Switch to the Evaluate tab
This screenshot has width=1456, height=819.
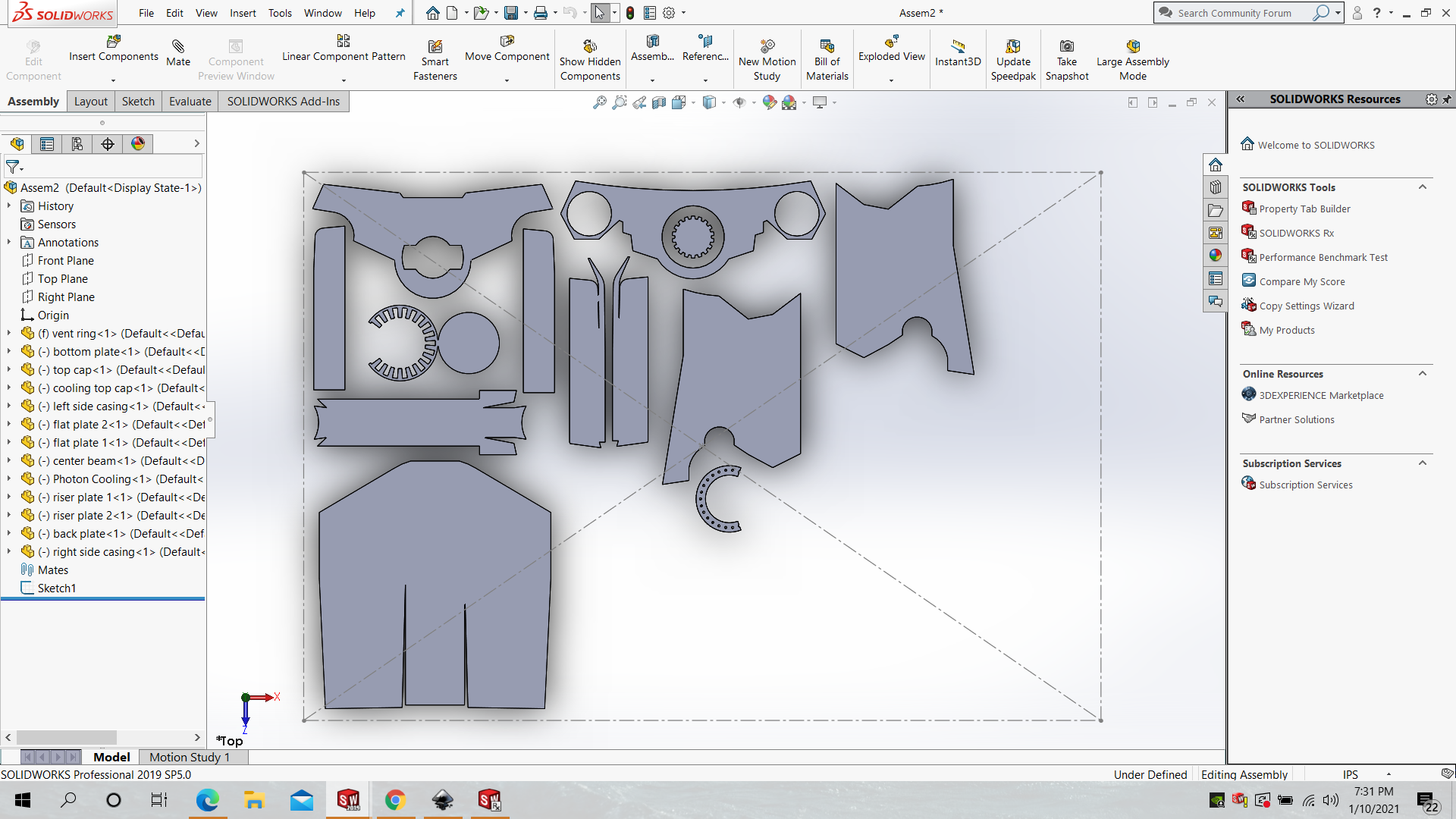tap(190, 102)
